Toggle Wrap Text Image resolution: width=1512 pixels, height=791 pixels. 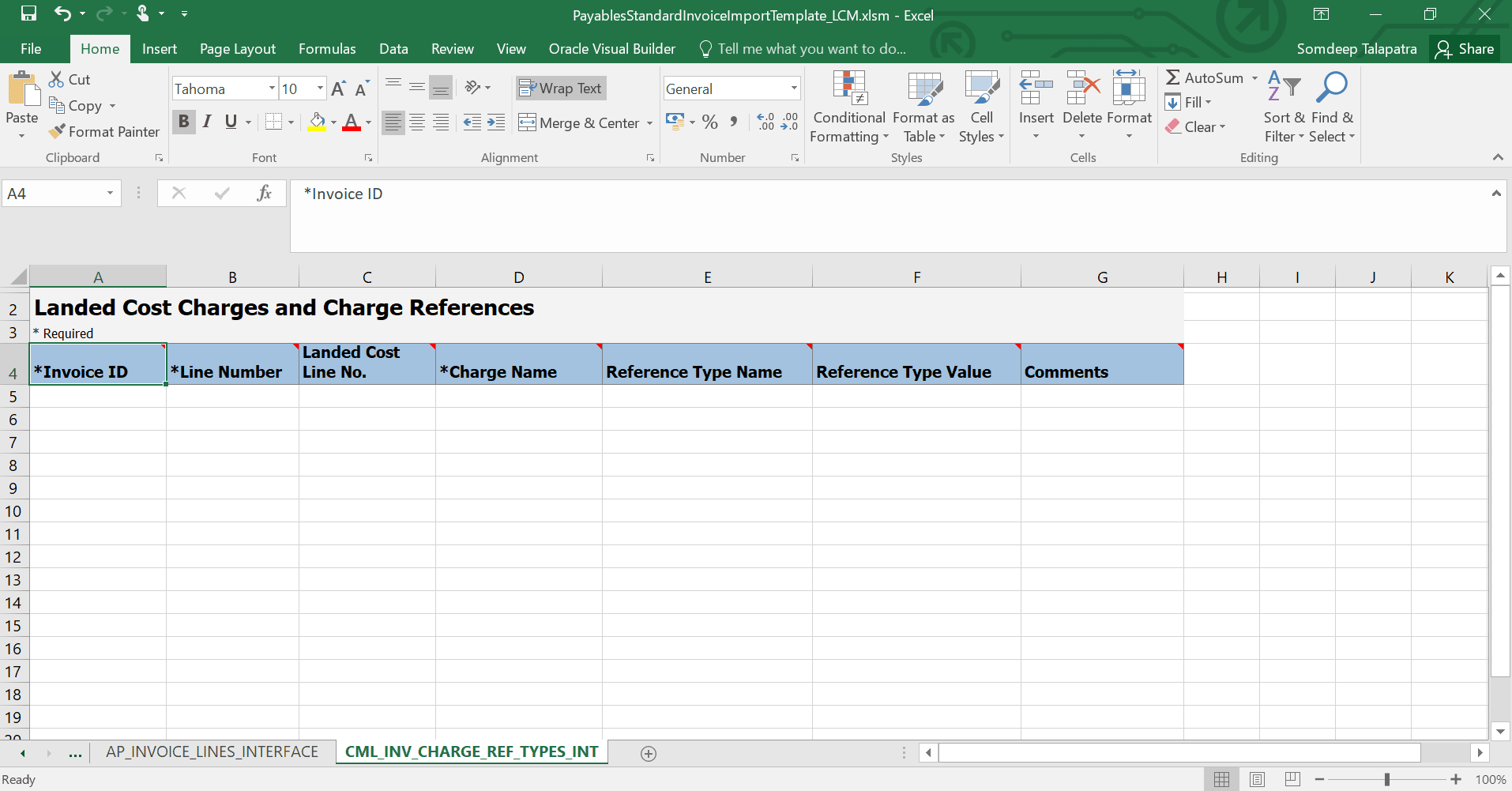[x=562, y=88]
